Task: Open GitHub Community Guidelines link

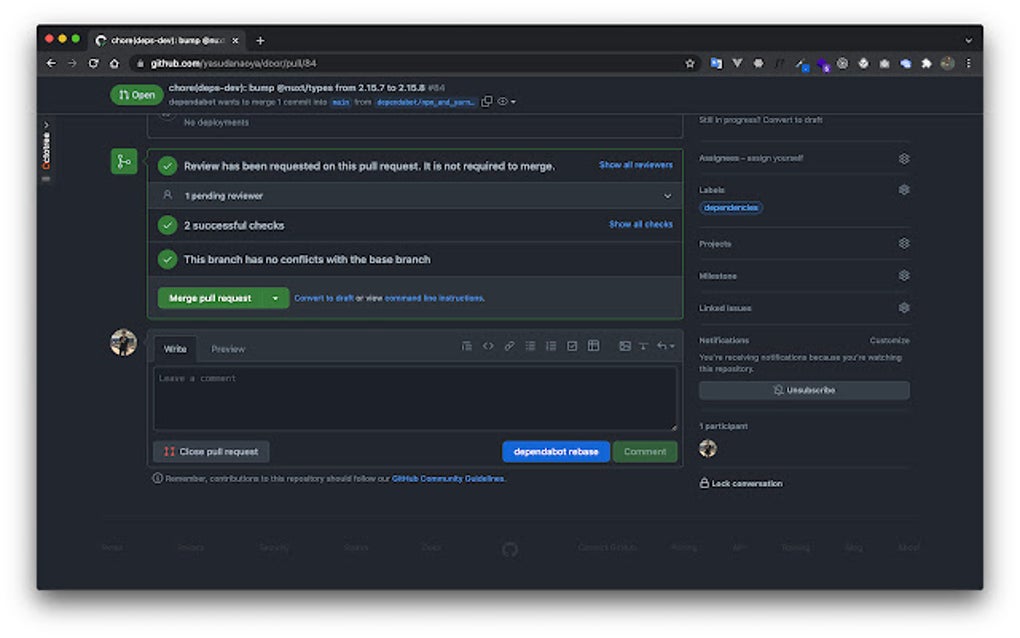Action: point(448,479)
